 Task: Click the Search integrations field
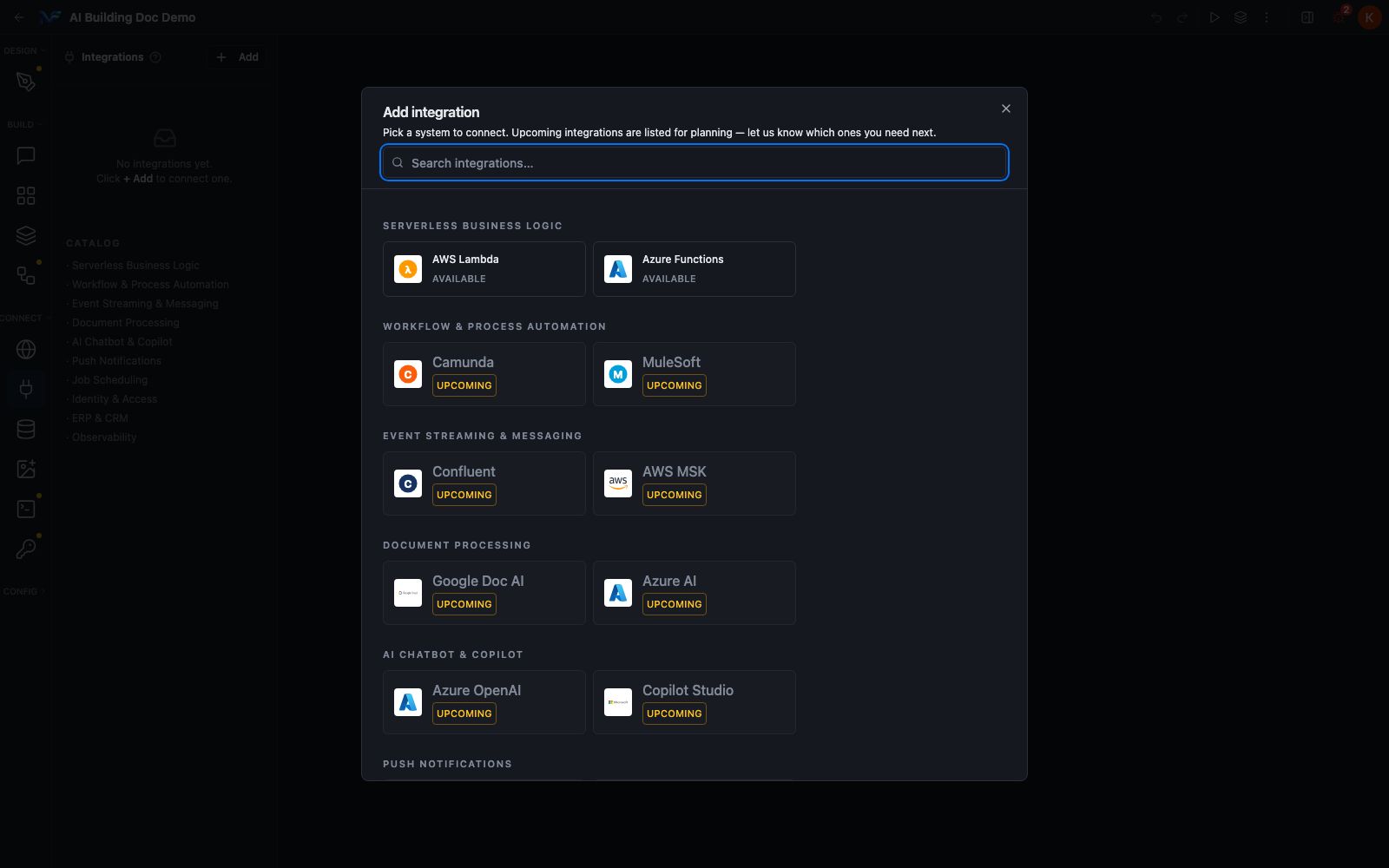pos(694,162)
